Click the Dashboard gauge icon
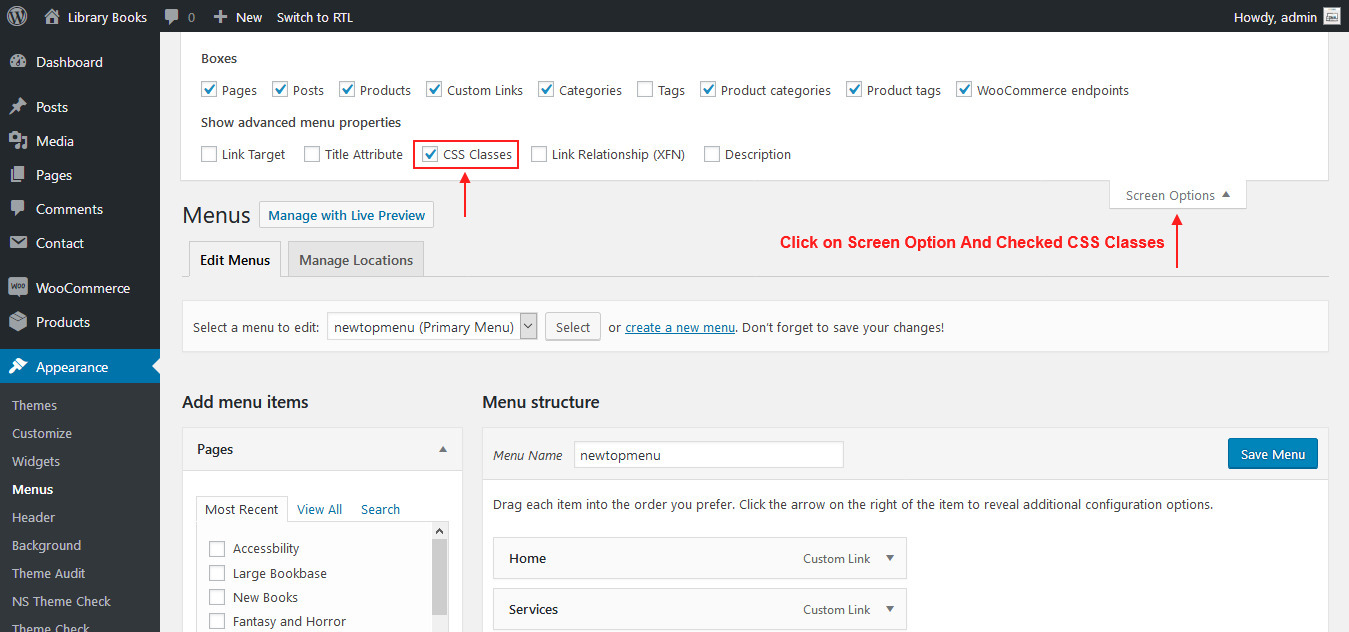Image resolution: width=1349 pixels, height=632 pixels. click(18, 62)
